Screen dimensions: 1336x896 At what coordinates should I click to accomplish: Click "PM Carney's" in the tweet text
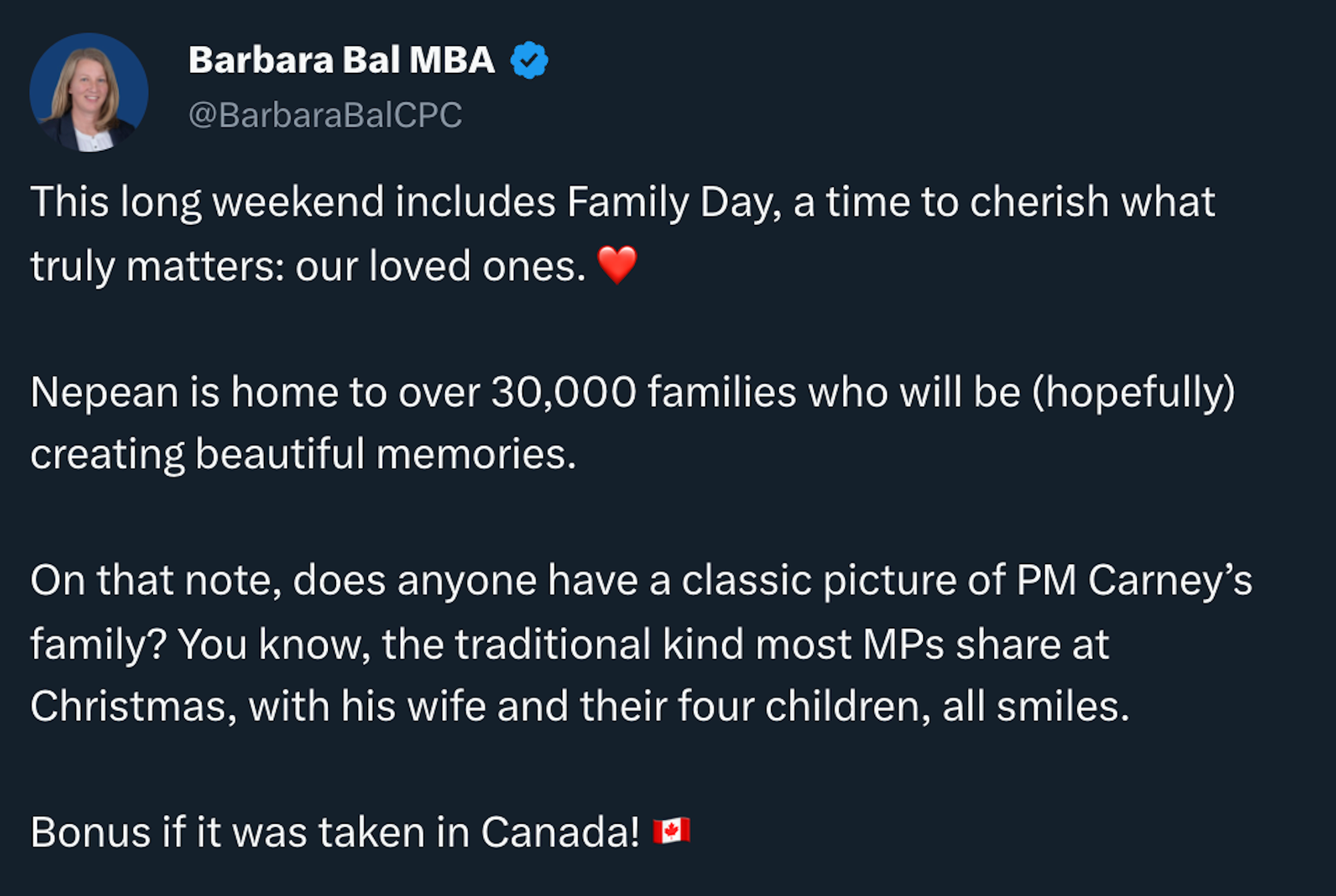pyautogui.click(x=1134, y=580)
